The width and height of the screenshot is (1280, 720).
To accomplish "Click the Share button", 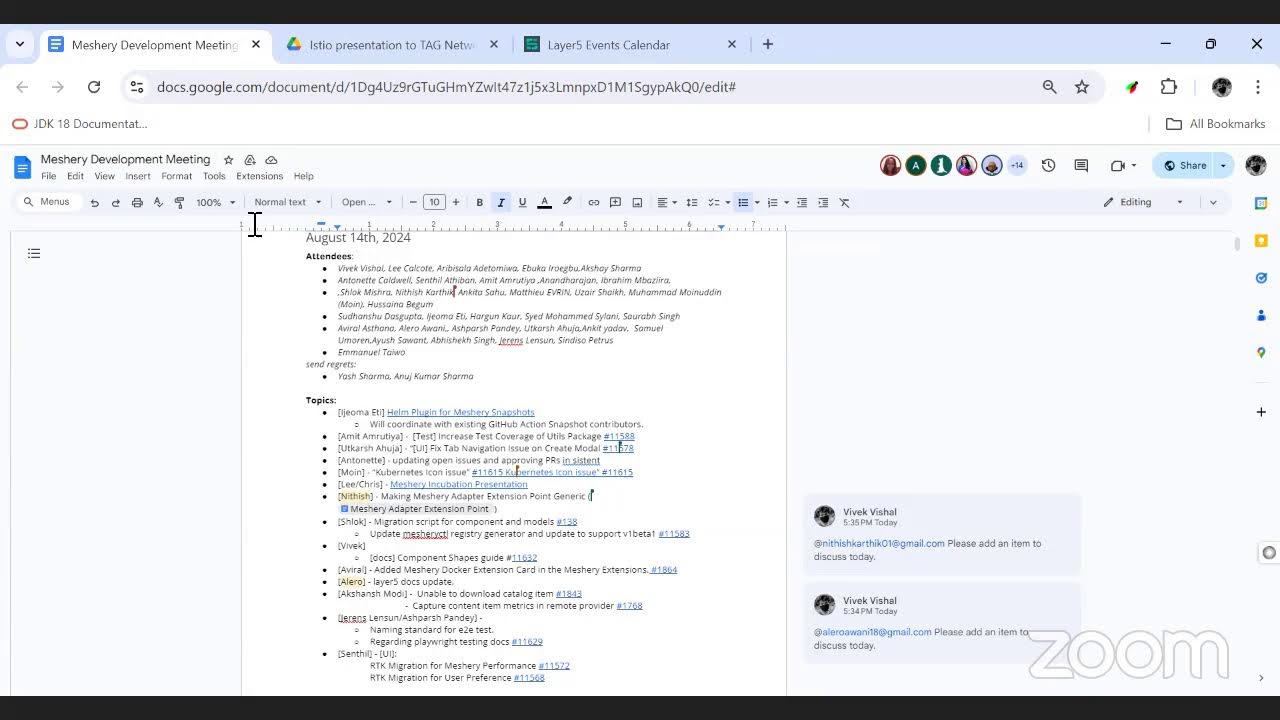I will [1184, 165].
